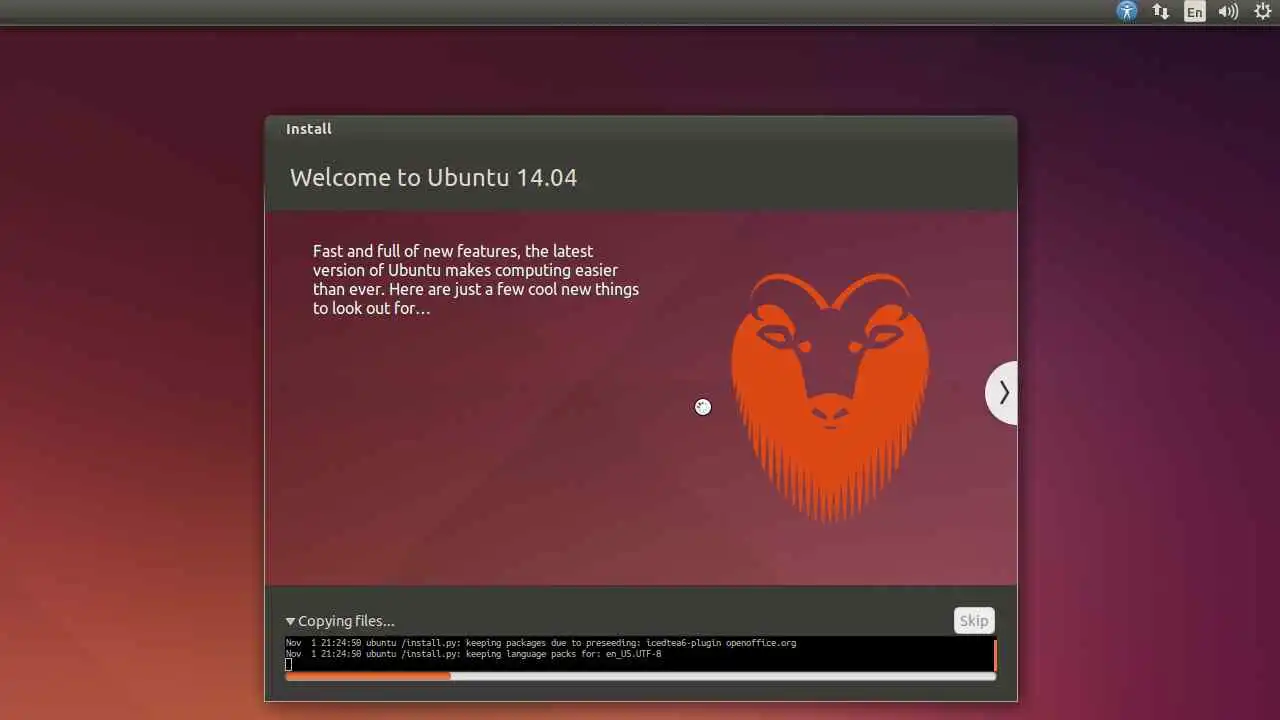Click the Install window title
The width and height of the screenshot is (1280, 720).
click(x=309, y=129)
